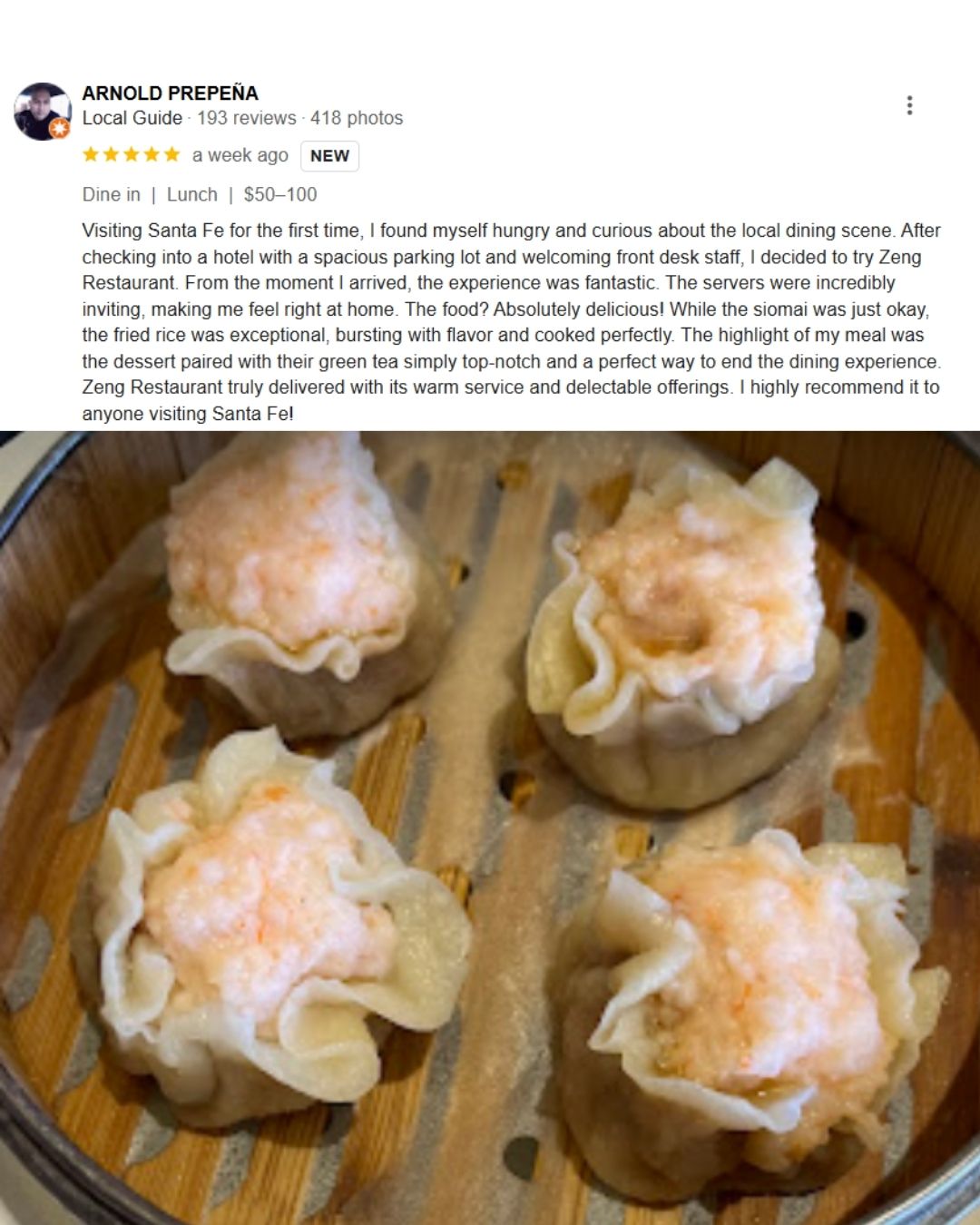Click the second yellow rating star
Image resolution: width=980 pixels, height=1225 pixels.
[x=111, y=154]
